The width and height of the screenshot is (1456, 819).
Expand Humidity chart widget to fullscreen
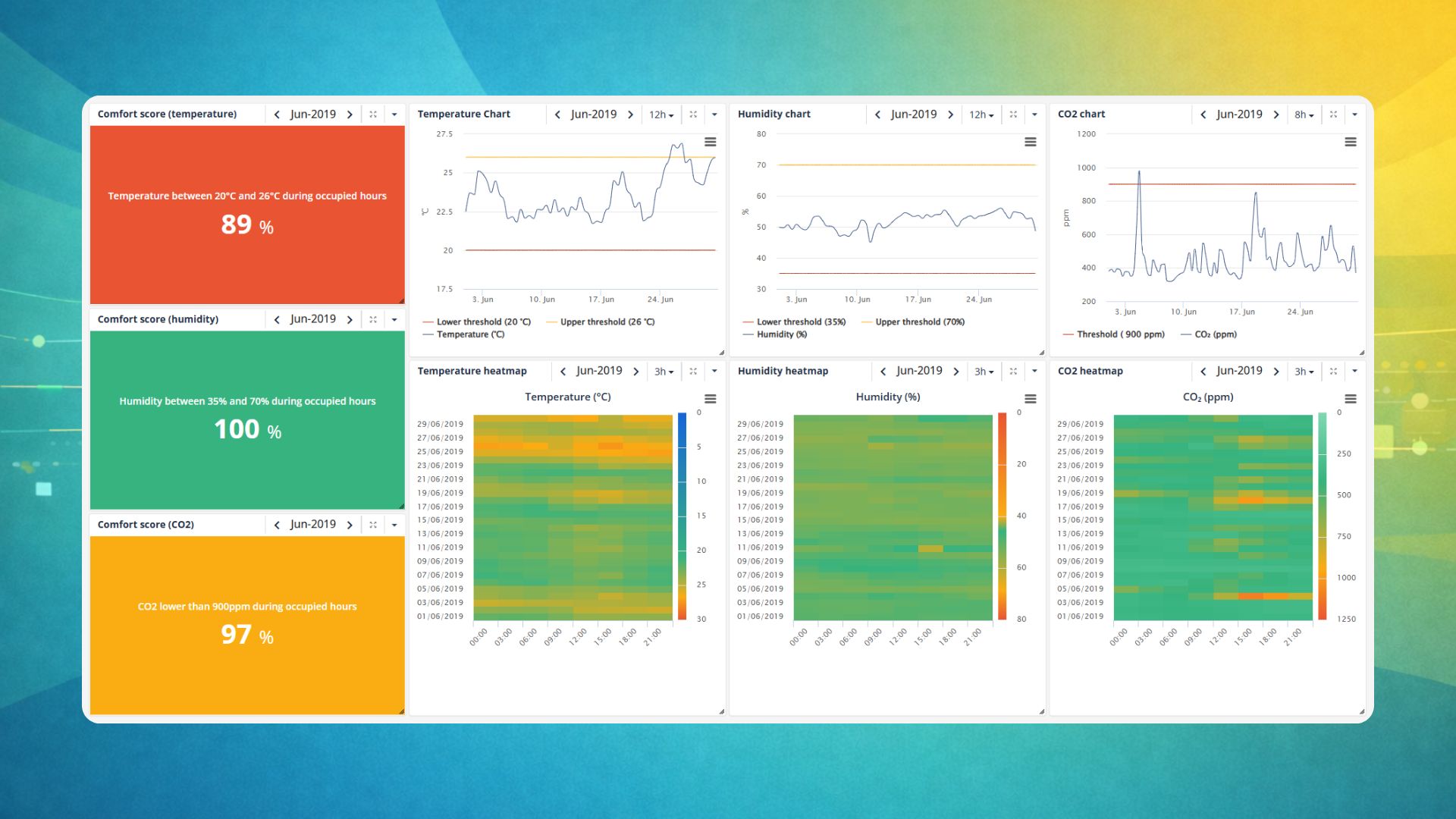pos(1013,115)
